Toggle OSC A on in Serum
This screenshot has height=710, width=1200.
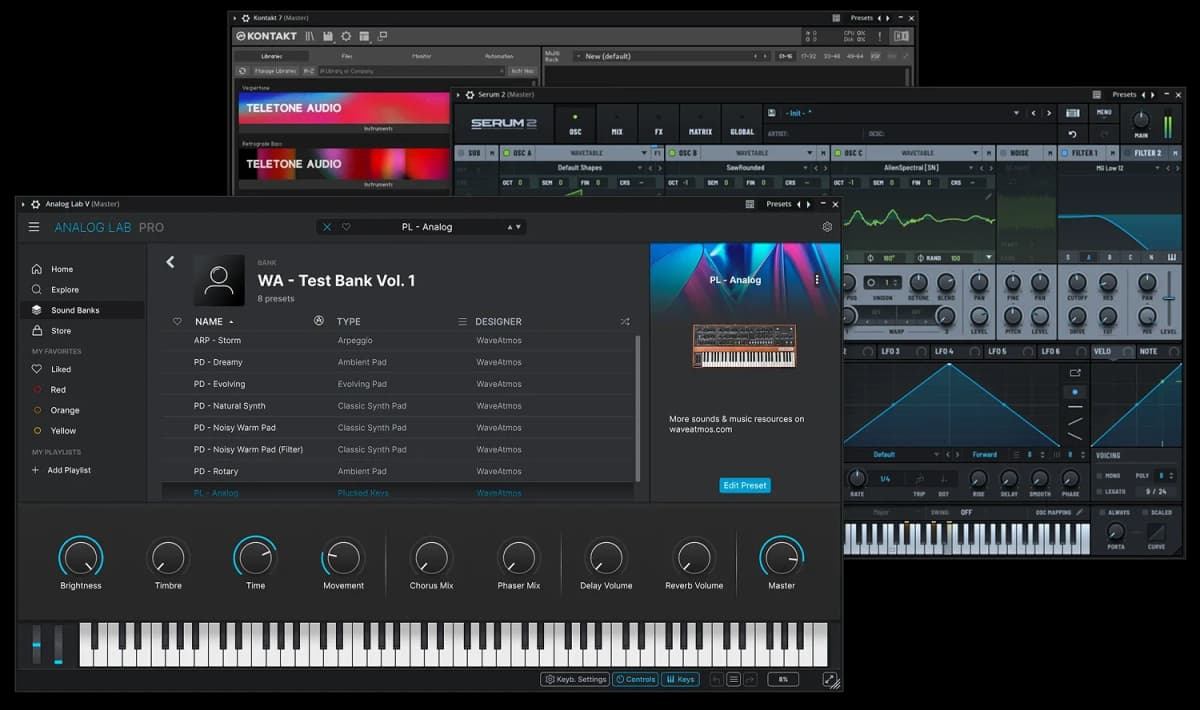tap(506, 153)
